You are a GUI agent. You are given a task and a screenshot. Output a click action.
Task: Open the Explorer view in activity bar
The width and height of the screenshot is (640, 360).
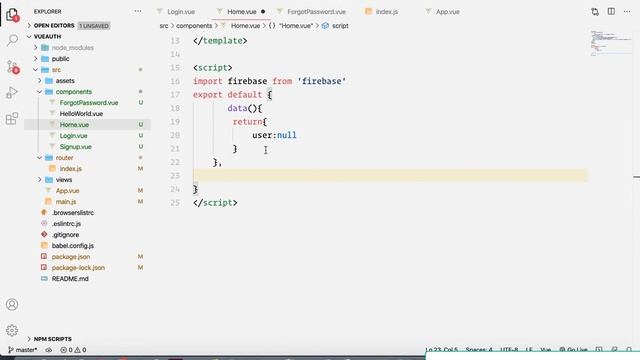12,15
